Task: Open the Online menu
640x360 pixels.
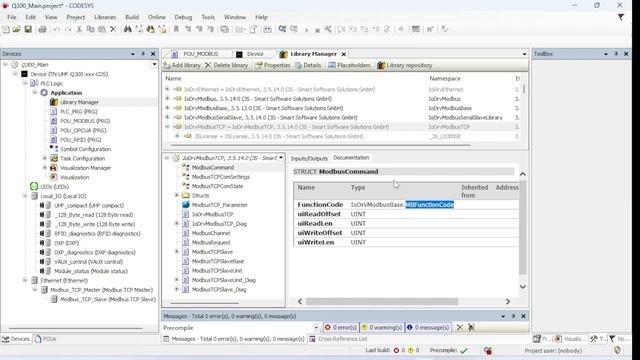Action: point(157,17)
